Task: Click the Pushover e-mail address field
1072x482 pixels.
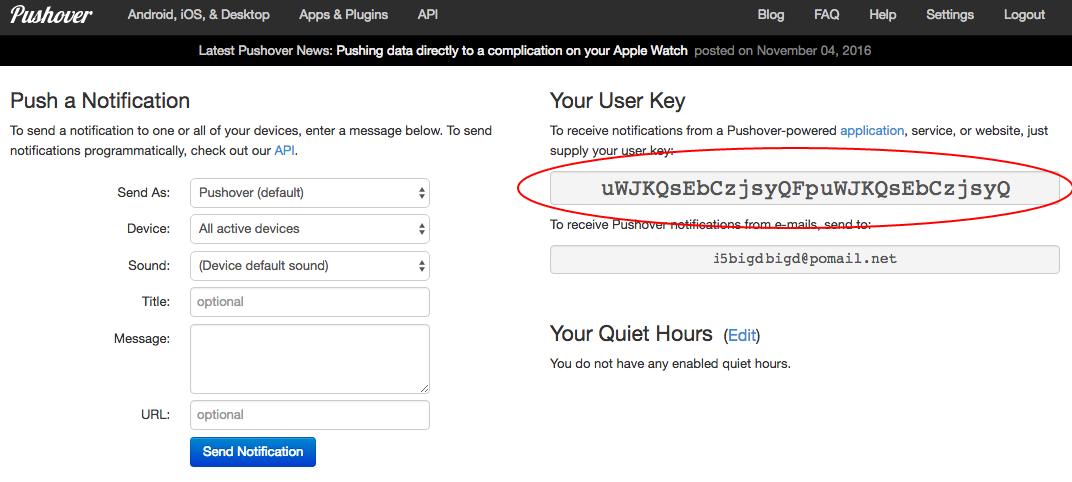Action: coord(804,259)
